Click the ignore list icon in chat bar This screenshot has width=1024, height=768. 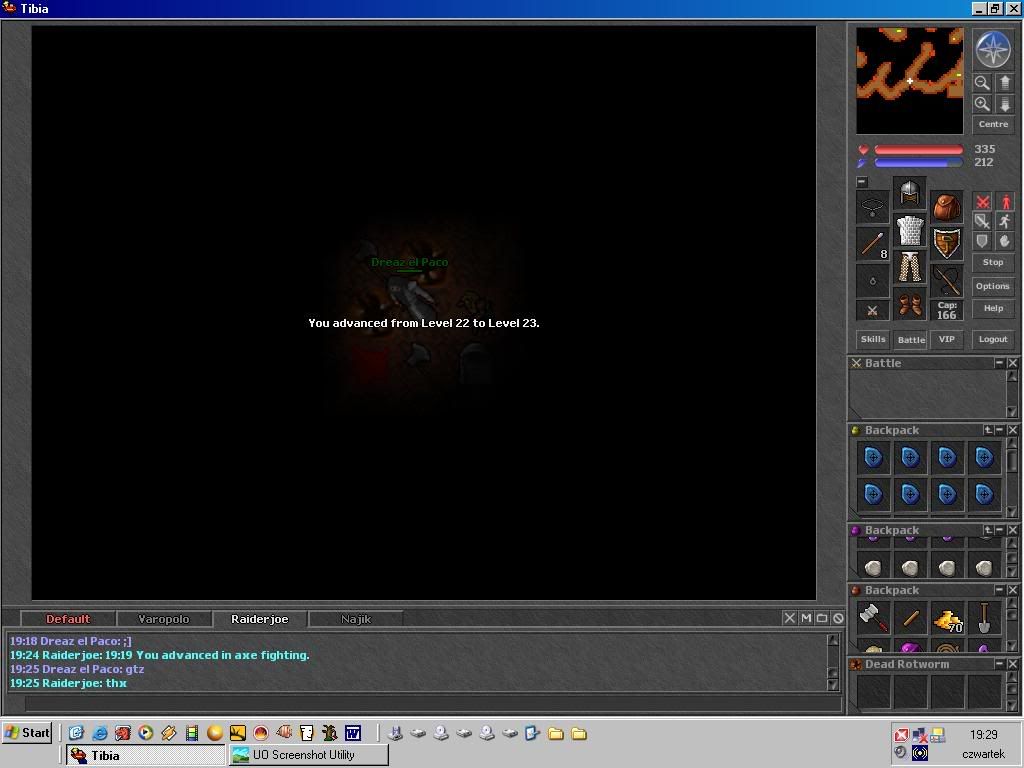click(x=839, y=618)
